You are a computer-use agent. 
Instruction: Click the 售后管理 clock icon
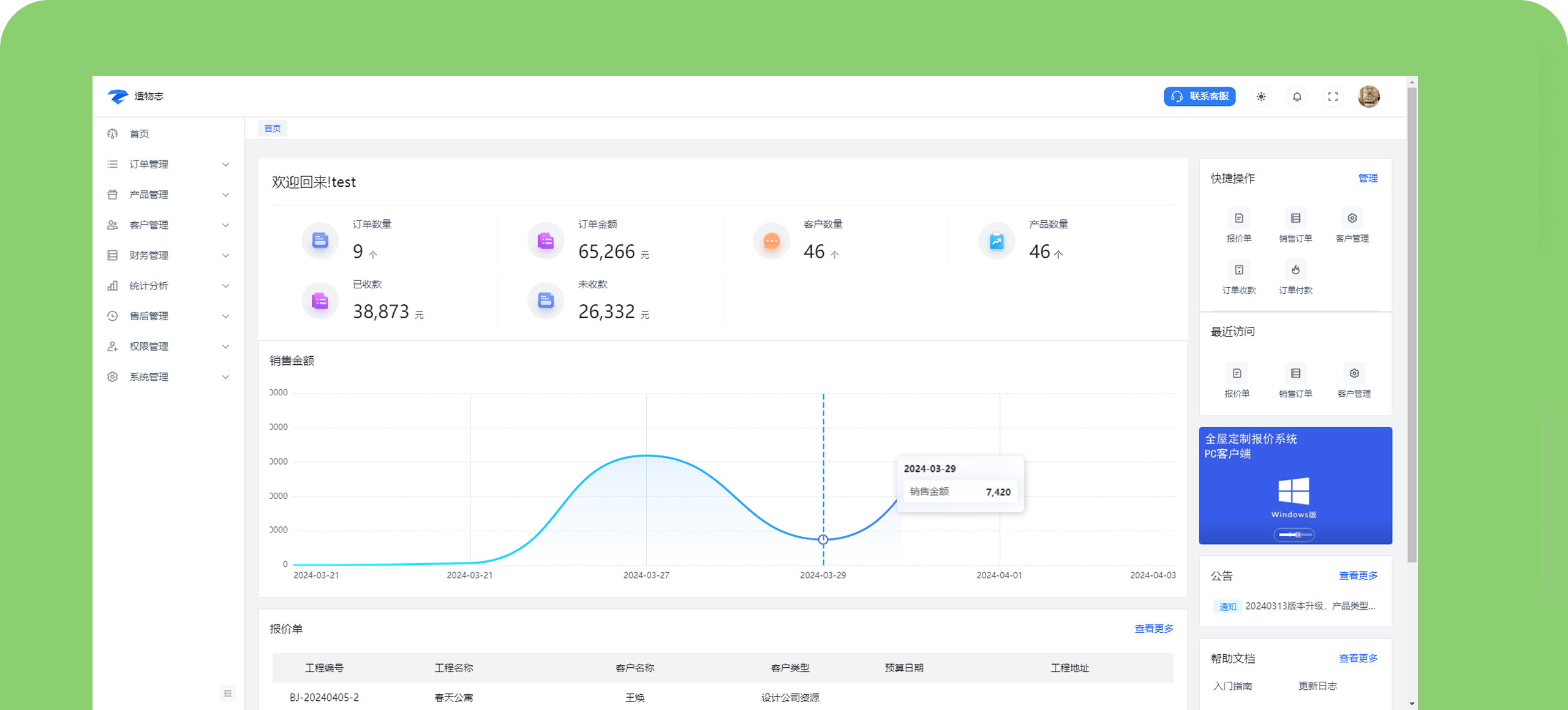[112, 316]
